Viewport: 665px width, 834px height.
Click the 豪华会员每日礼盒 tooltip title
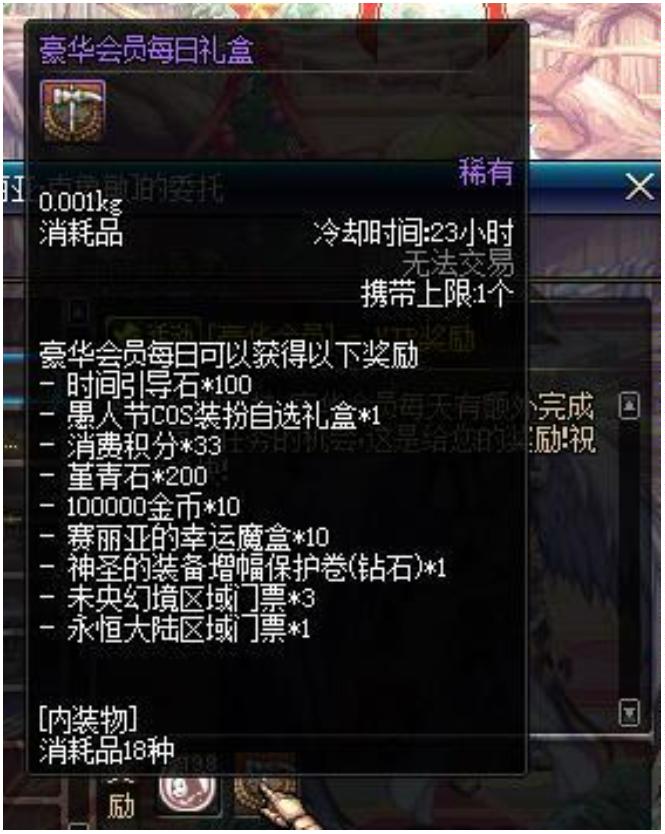tap(146, 51)
